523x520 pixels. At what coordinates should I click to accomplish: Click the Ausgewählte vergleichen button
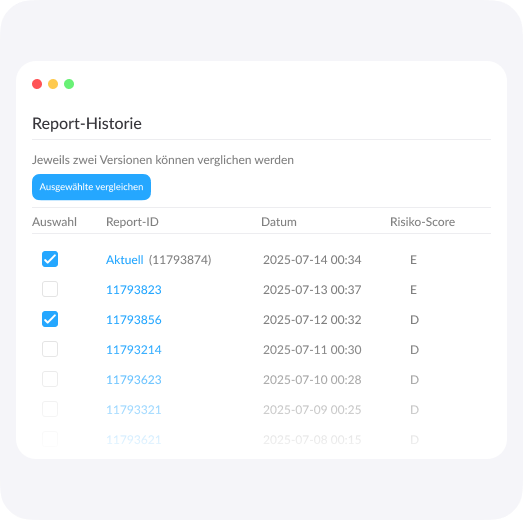[91, 187]
